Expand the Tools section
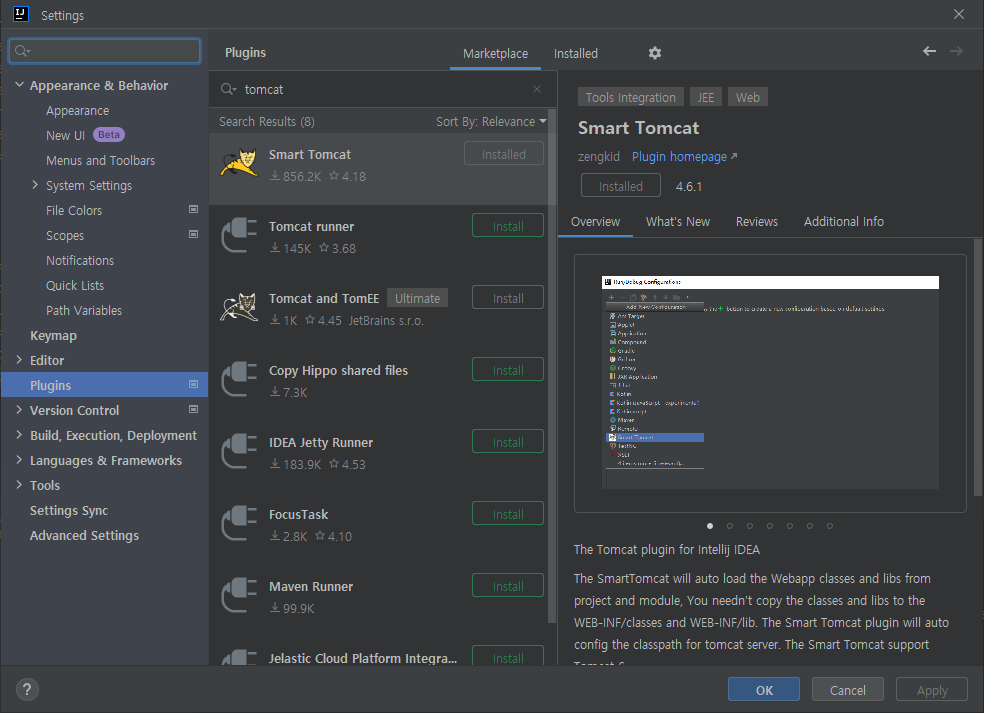The height and width of the screenshot is (713, 984). point(19,485)
